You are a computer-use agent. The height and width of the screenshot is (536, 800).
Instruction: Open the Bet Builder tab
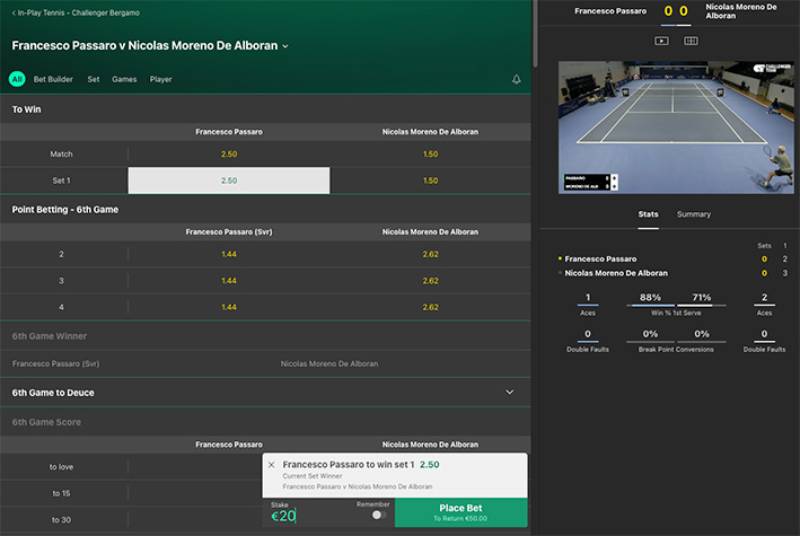point(53,79)
